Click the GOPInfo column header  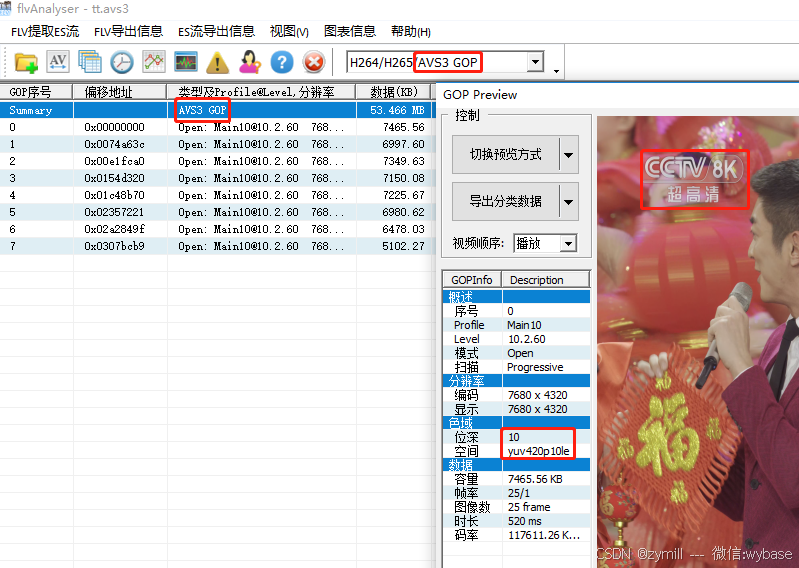click(x=472, y=280)
